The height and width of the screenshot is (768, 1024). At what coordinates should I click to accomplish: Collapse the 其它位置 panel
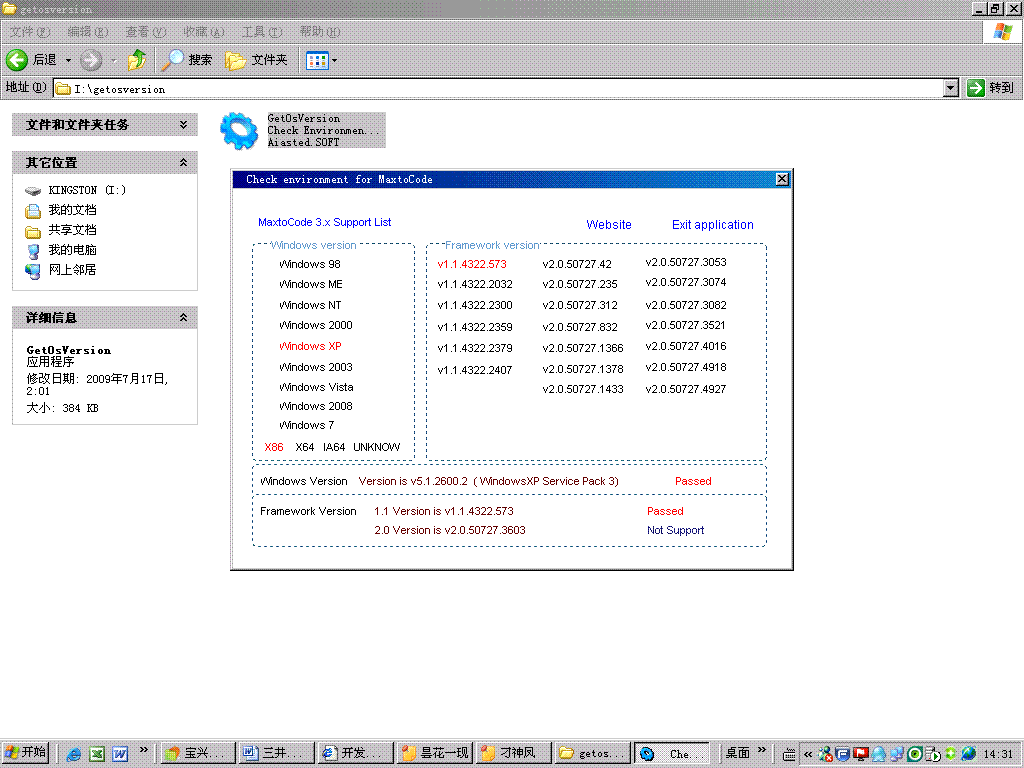coord(184,162)
